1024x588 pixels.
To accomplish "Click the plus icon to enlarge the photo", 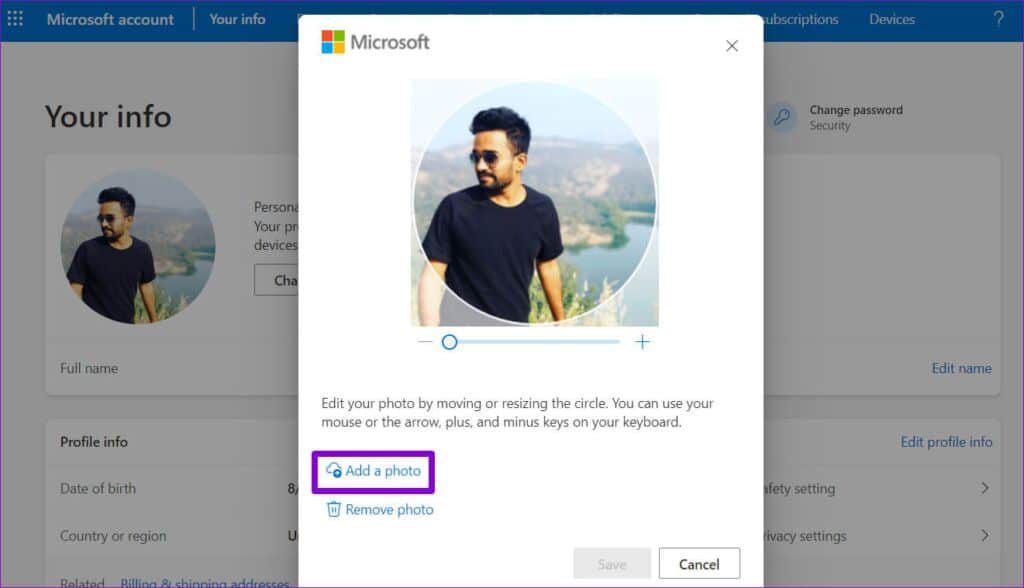I will point(642,342).
